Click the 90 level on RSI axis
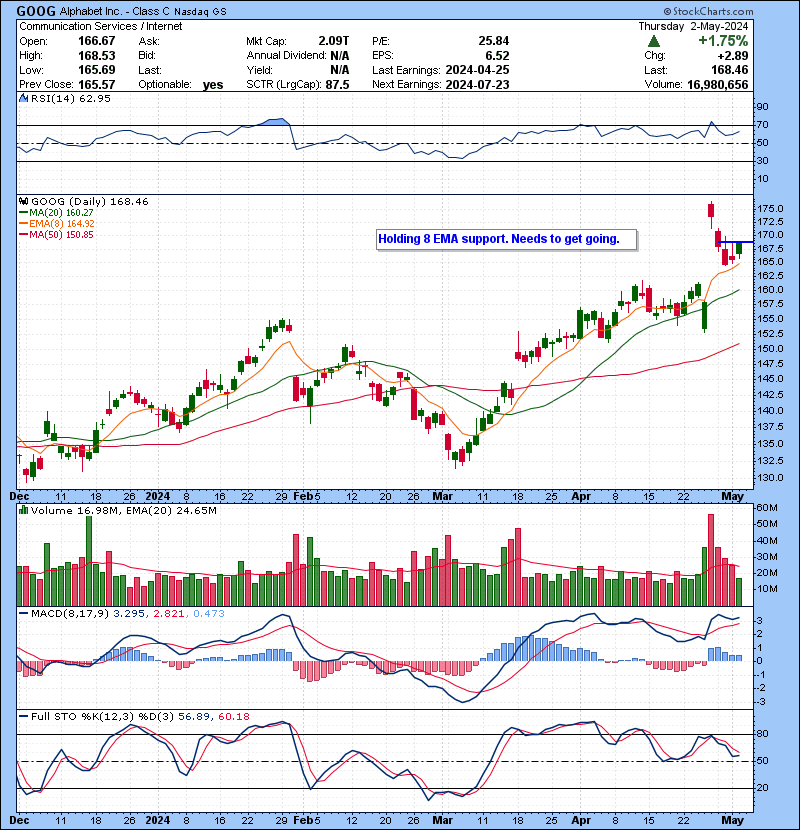Screen dimensions: 800x830 coord(762,107)
